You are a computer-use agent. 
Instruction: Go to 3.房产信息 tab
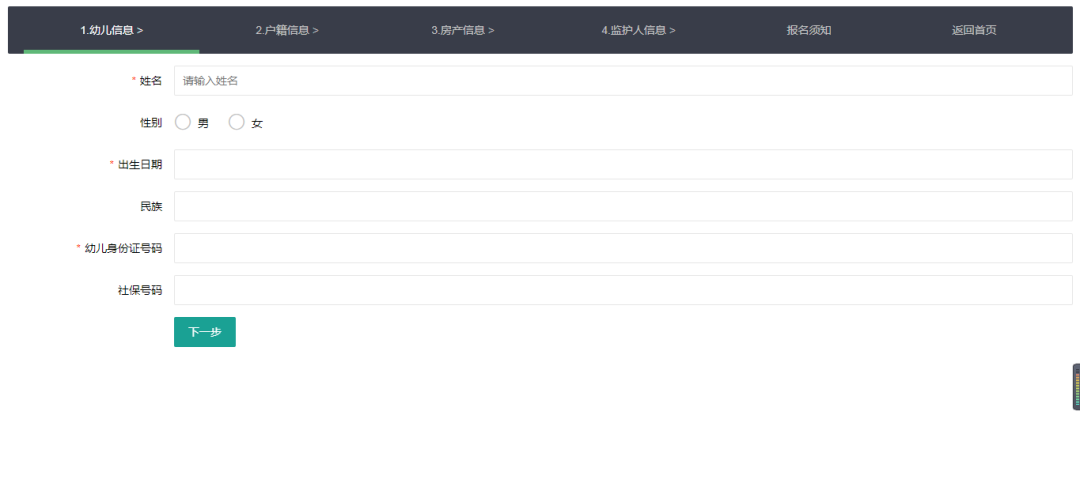(463, 30)
